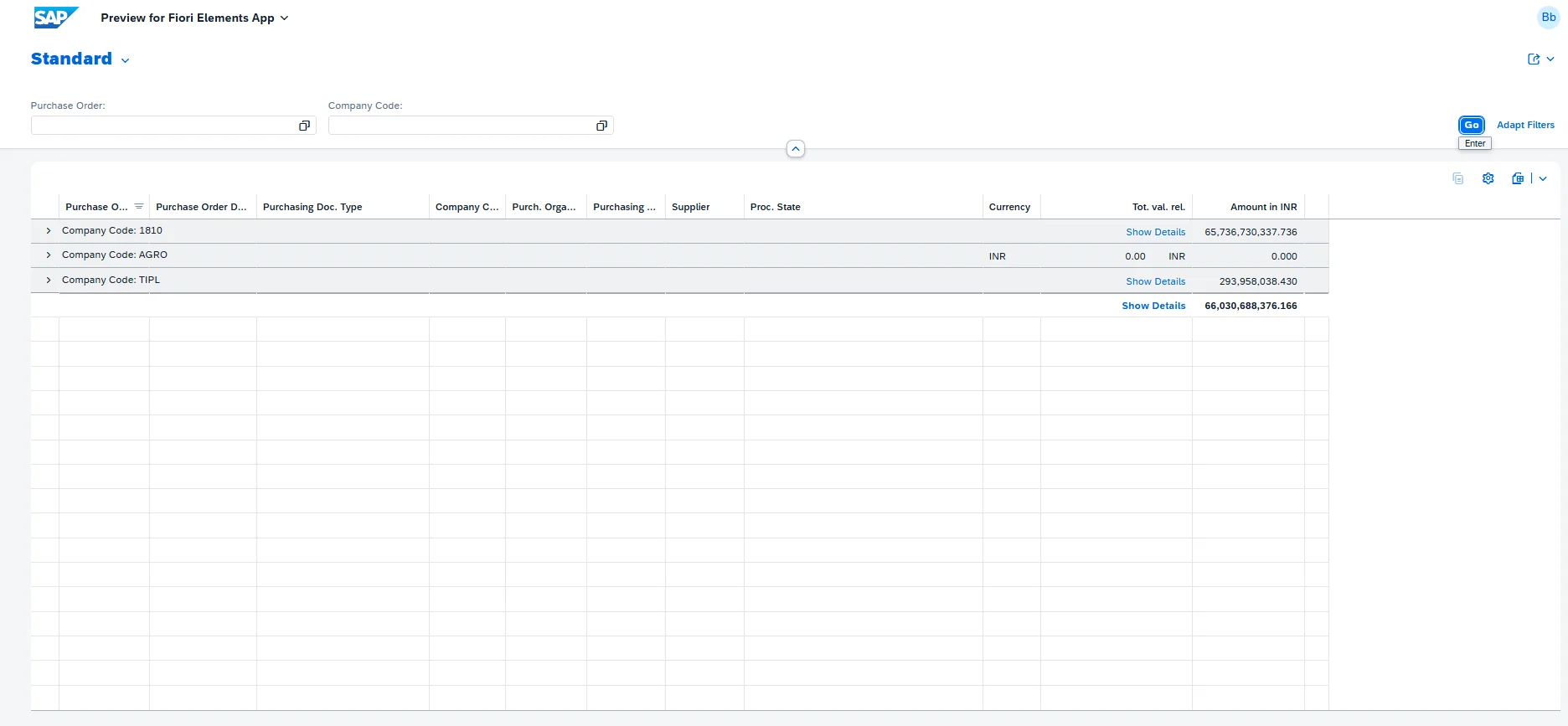Show Details for Company Code 1810
The width and height of the screenshot is (1568, 726).
pyautogui.click(x=1155, y=232)
